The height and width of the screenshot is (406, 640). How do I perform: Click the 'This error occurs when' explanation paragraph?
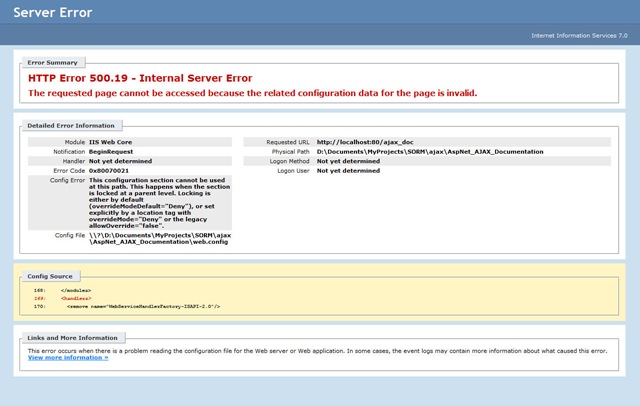point(317,351)
